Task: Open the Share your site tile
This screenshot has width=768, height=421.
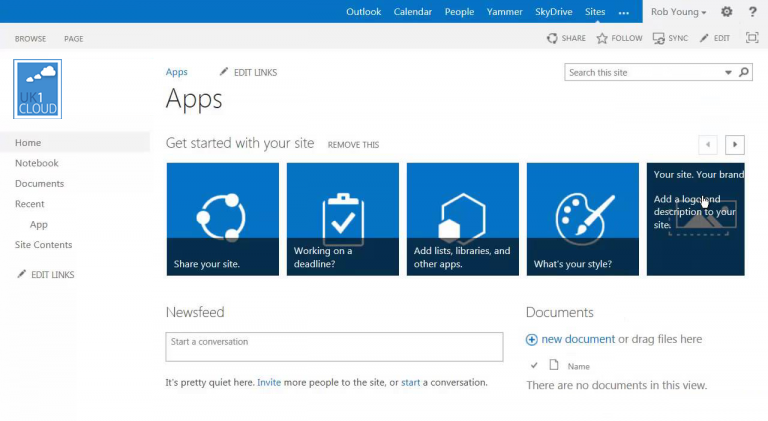Action: (223, 219)
